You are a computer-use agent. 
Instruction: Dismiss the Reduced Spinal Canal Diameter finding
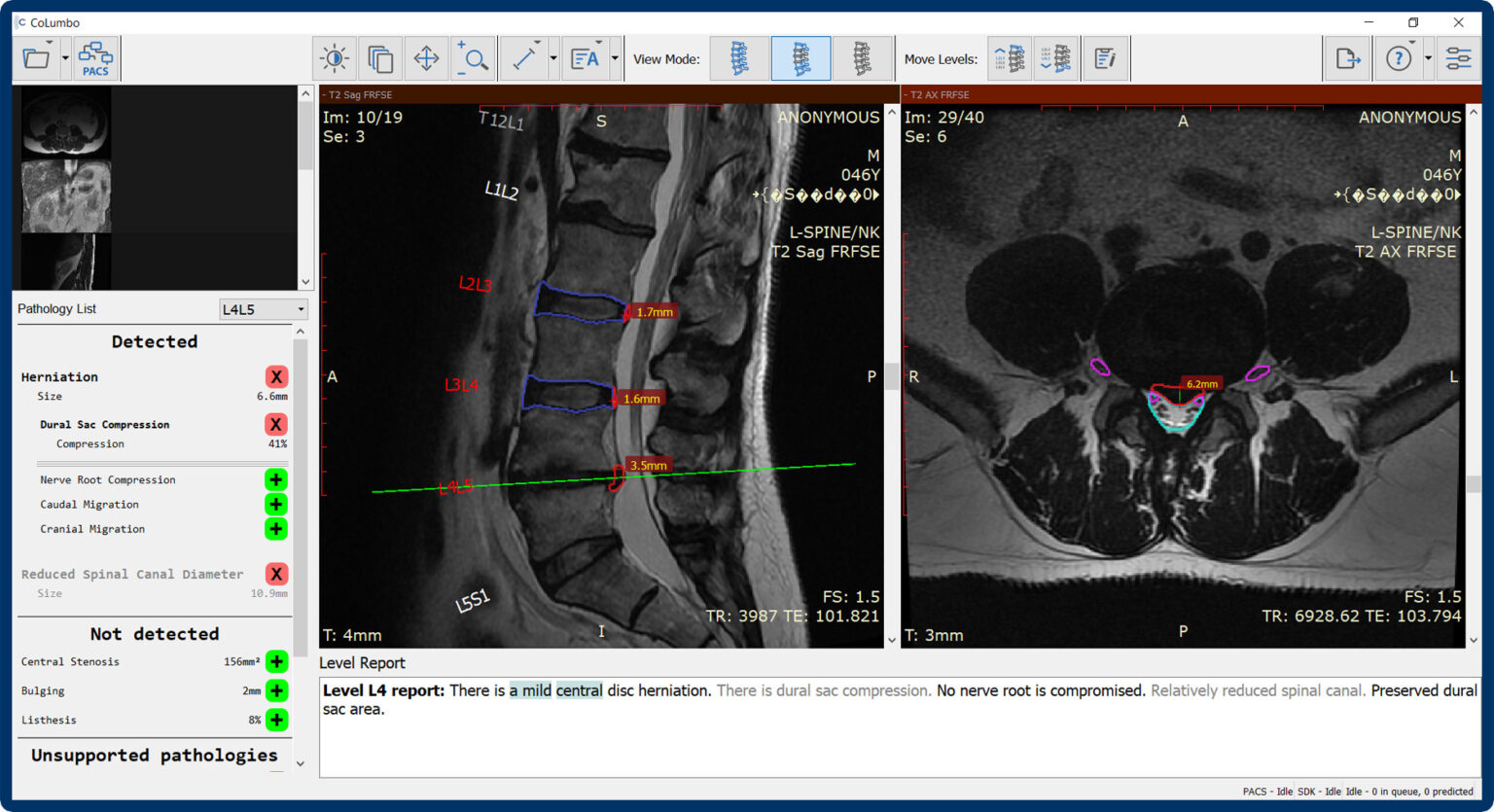tap(276, 574)
